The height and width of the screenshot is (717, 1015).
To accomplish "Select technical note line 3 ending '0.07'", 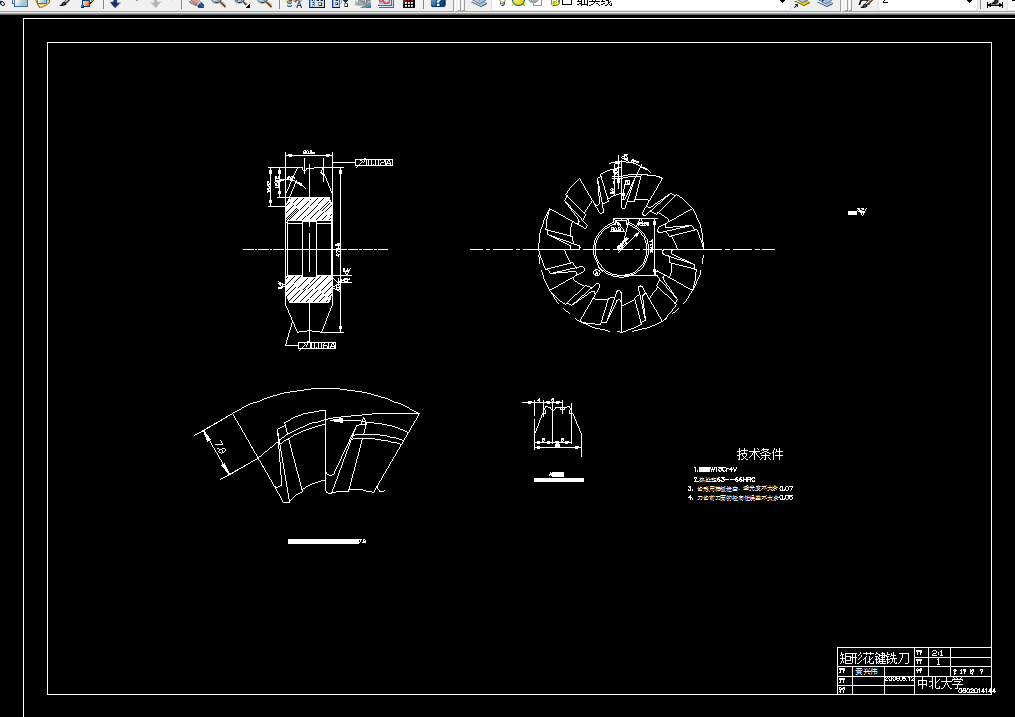I will tap(741, 489).
